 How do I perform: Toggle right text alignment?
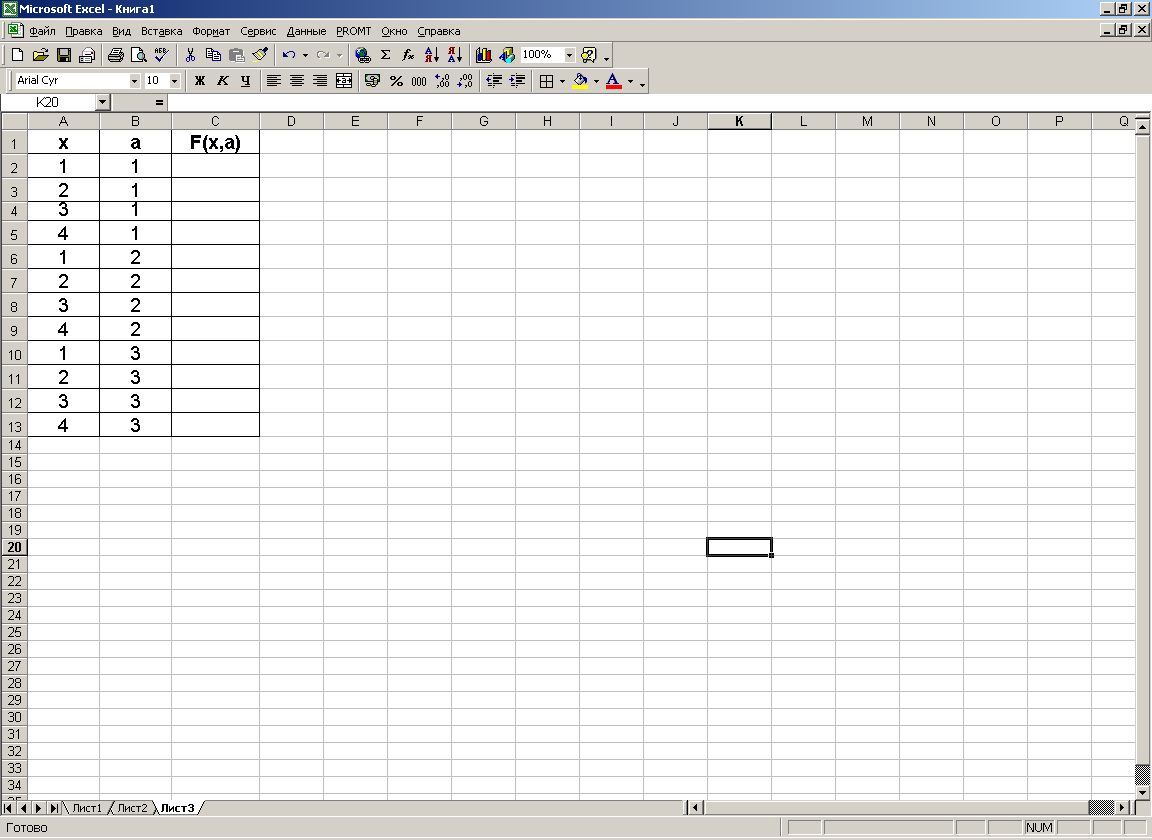tap(320, 81)
